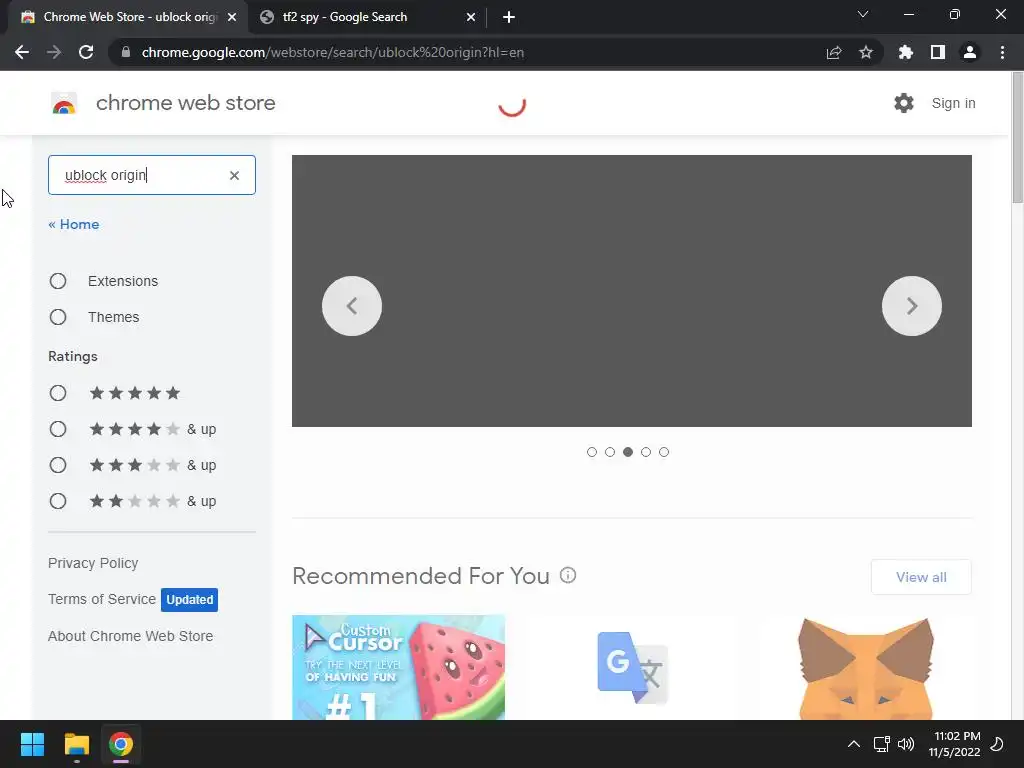Jump to the fourth carousel dot
The width and height of the screenshot is (1024, 768).
[x=646, y=452]
